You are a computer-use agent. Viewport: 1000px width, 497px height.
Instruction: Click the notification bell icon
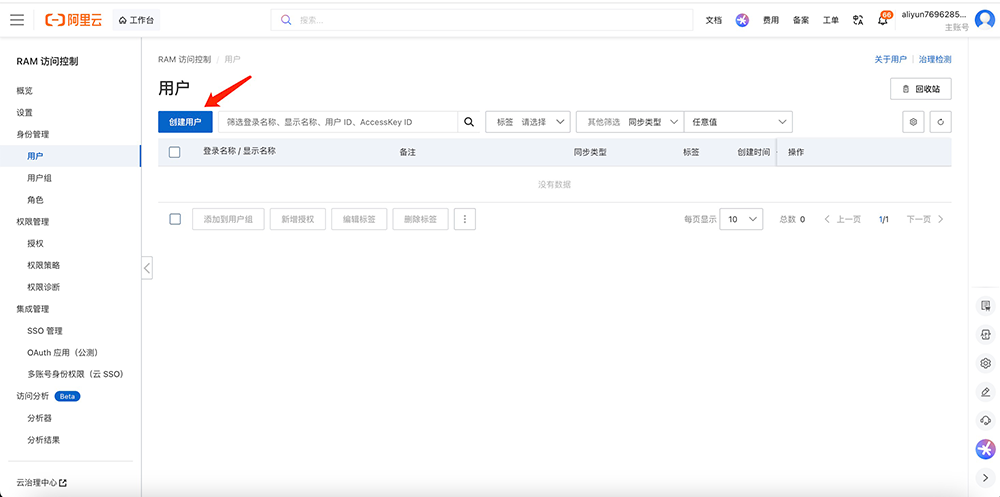point(883,20)
